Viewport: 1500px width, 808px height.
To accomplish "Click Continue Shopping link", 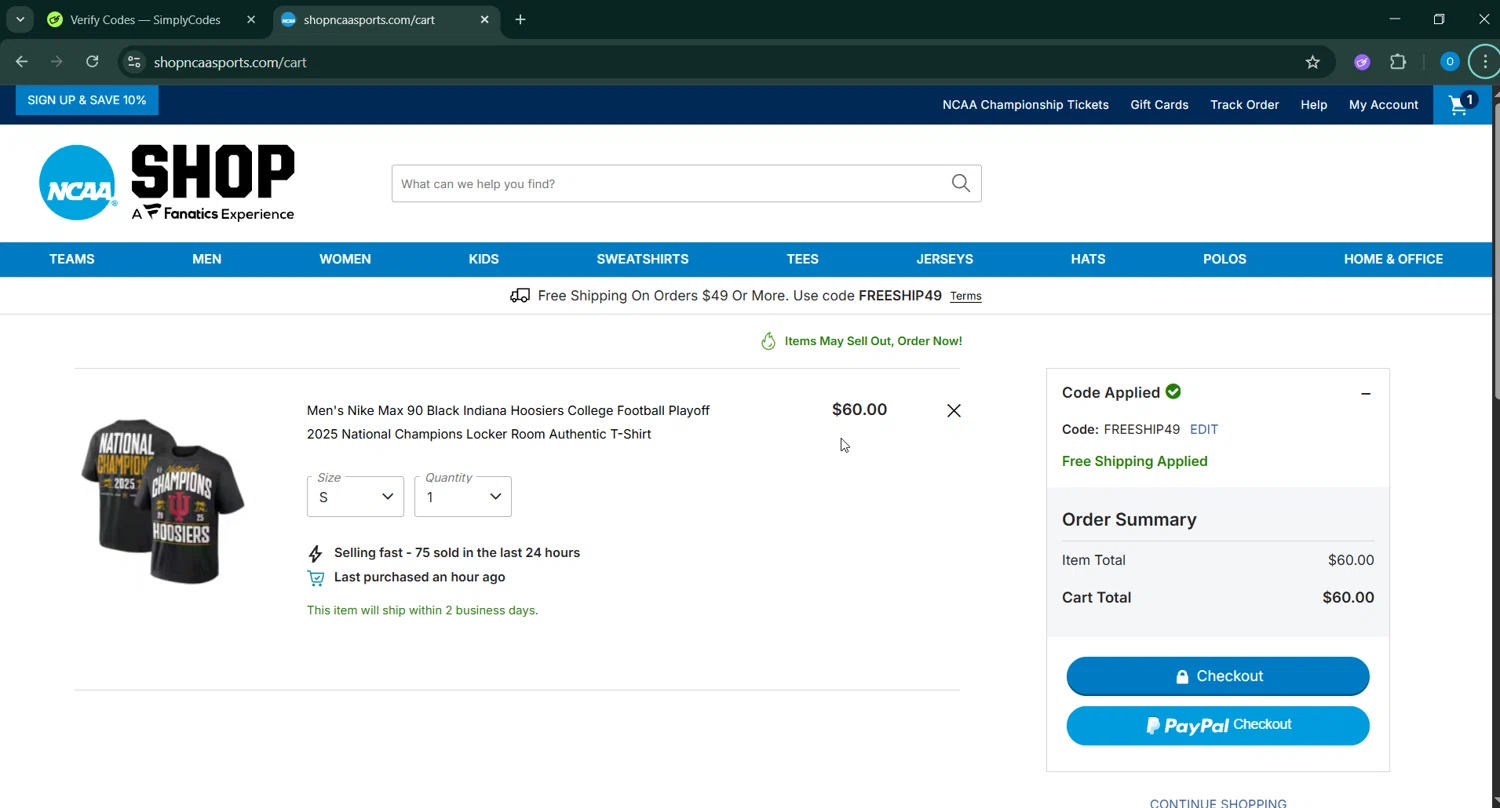I will (x=1218, y=803).
